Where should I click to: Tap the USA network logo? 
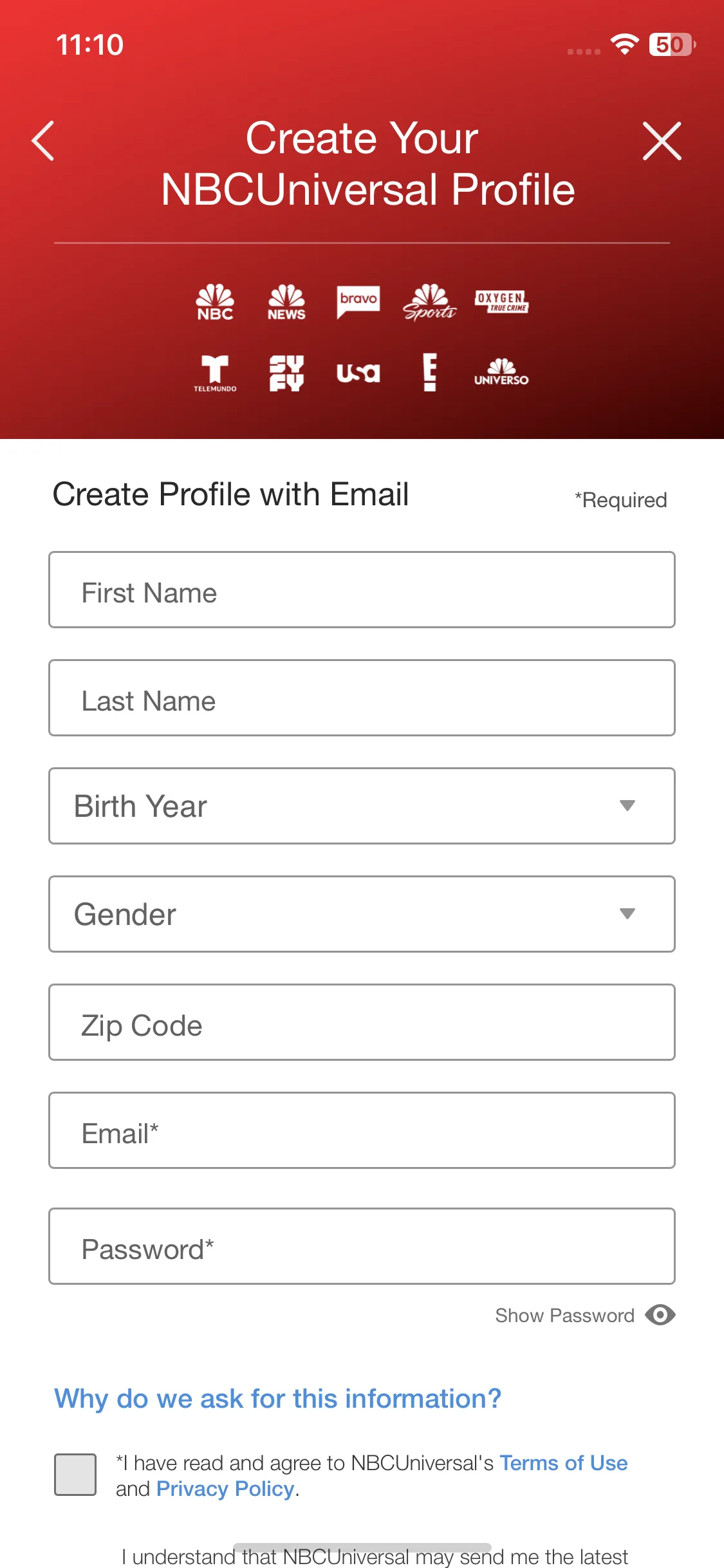click(x=358, y=373)
